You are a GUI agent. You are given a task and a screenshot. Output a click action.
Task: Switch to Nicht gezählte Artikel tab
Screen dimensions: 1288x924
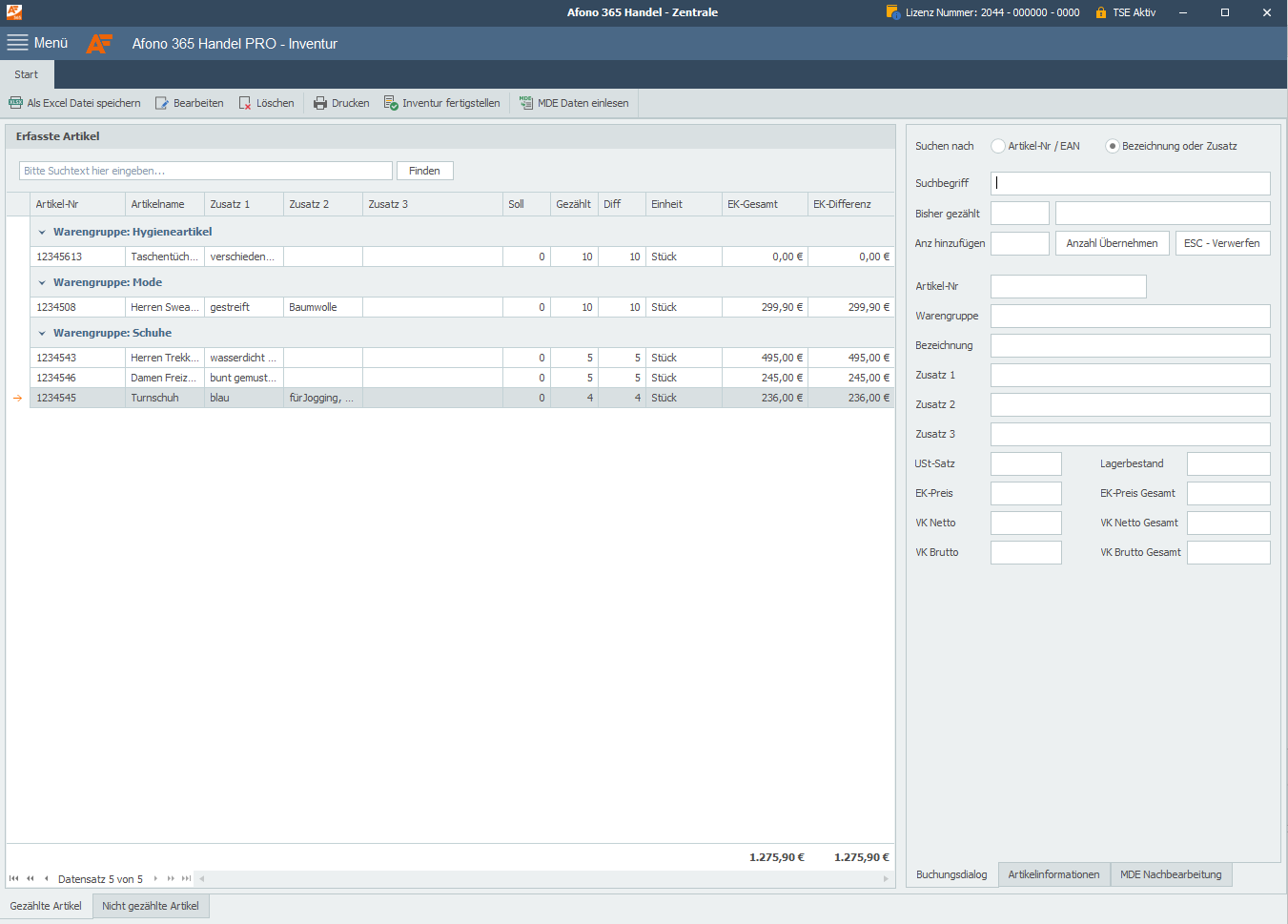click(151, 906)
